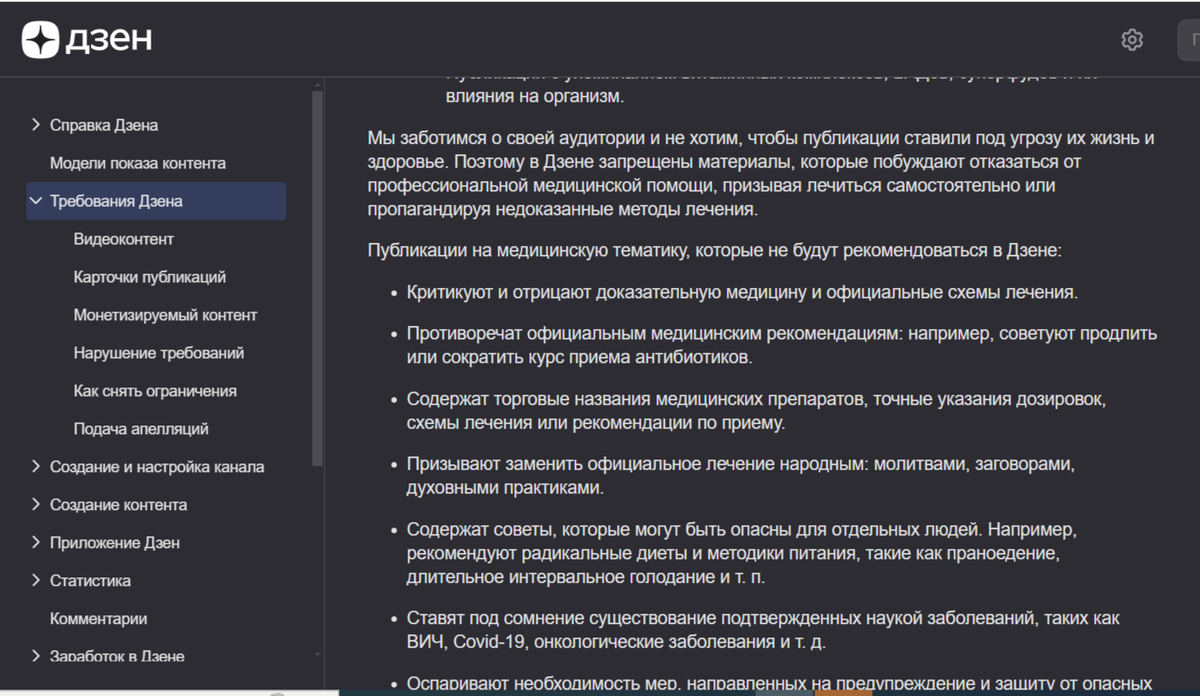Screen dimensions: 1200x696
Task: Open Создание и настройка канала section
Action: click(x=157, y=467)
